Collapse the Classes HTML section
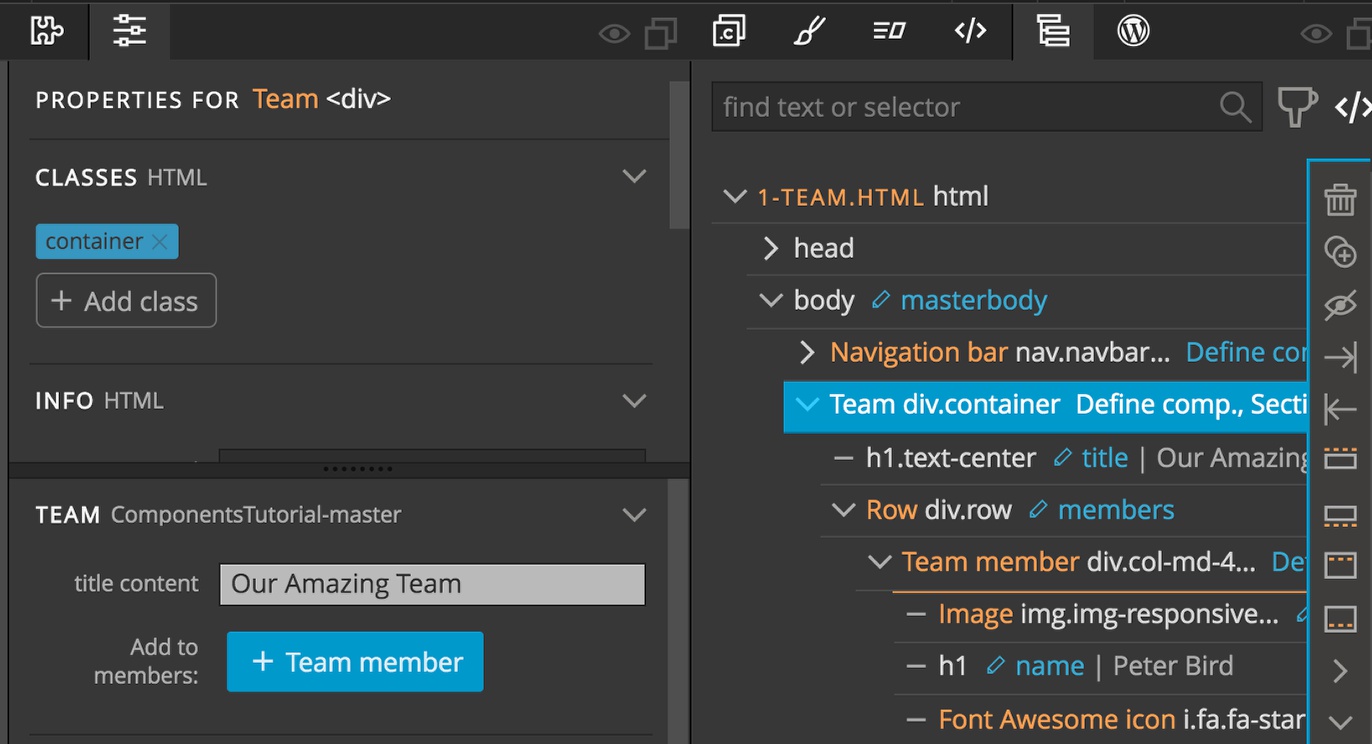 [634, 177]
